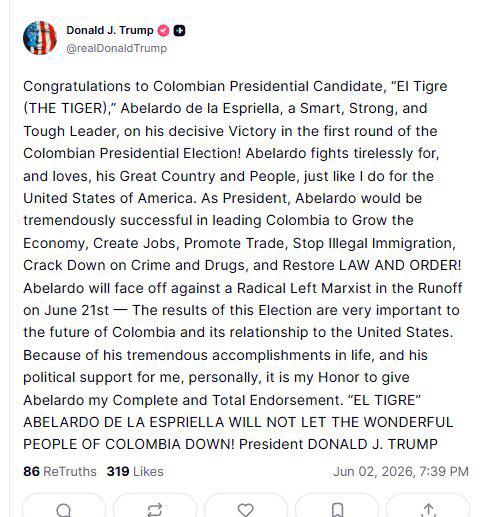Viewport: 480px width, 517px height.
Task: Click the word Likes below the post
Action: click(x=148, y=471)
